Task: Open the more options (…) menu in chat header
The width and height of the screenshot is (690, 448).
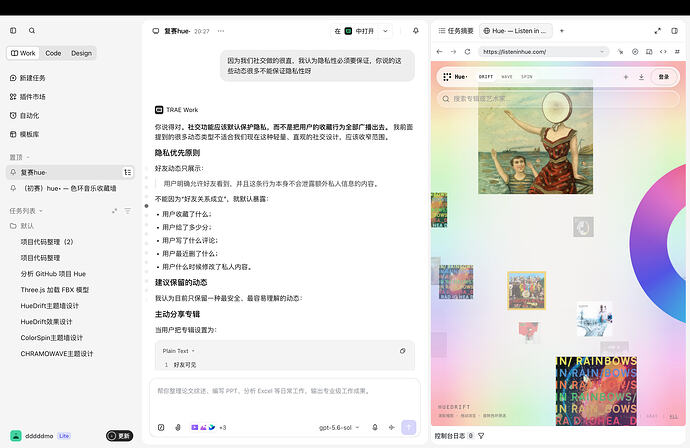Action: 220,31
